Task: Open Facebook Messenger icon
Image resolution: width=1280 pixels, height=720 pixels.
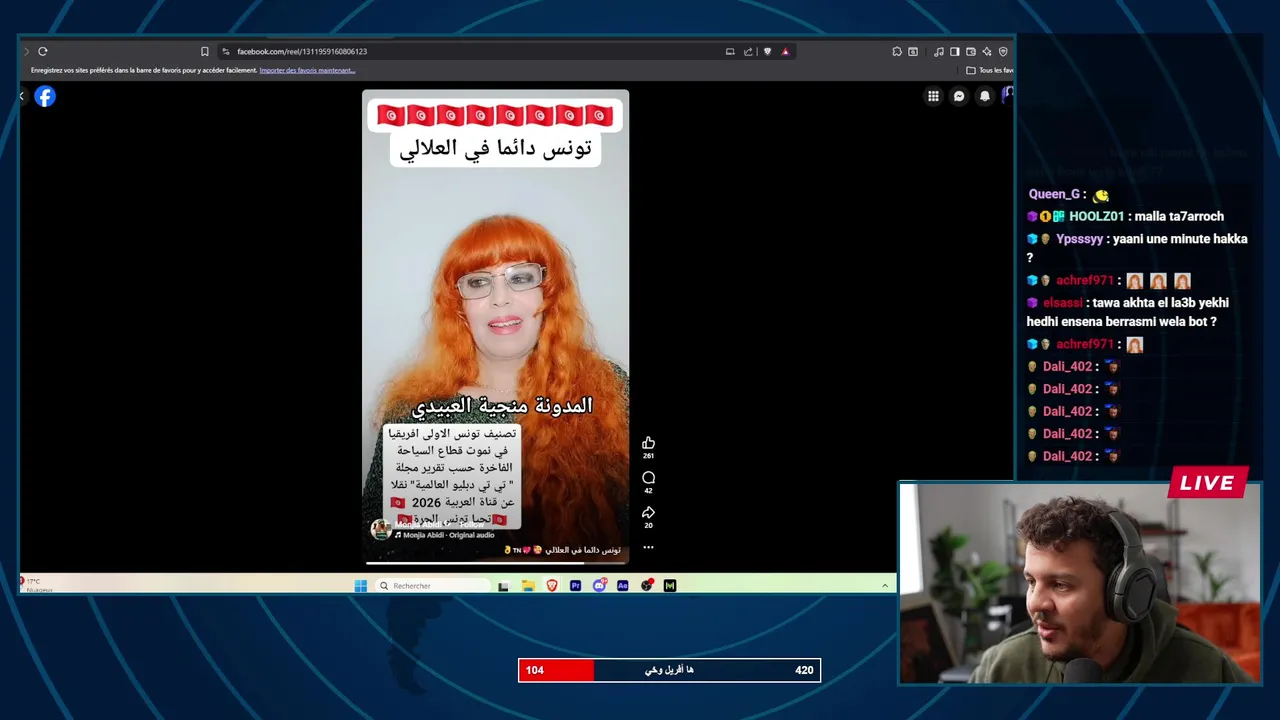Action: pos(959,96)
